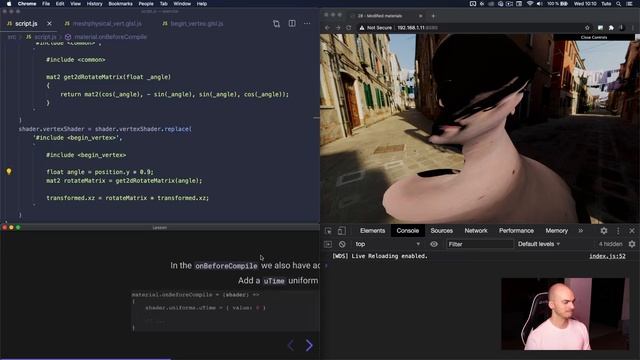Viewport: 640px width, 360px height.
Task: Close the script.js editor tab
Action: pos(49,24)
